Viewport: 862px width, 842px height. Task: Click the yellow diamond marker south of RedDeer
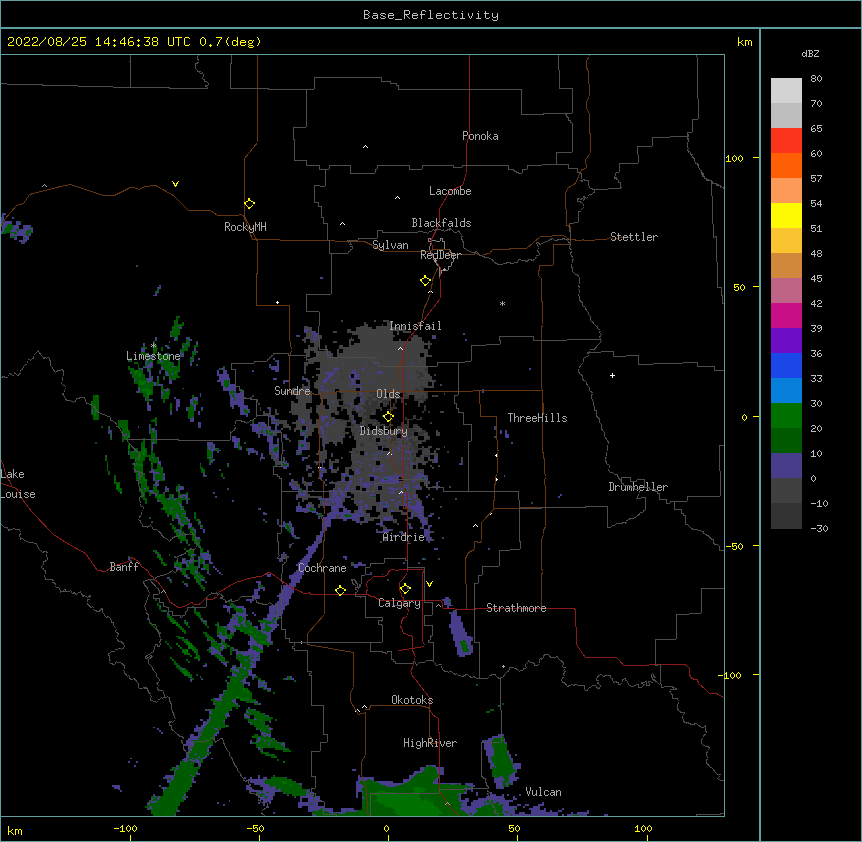(426, 281)
